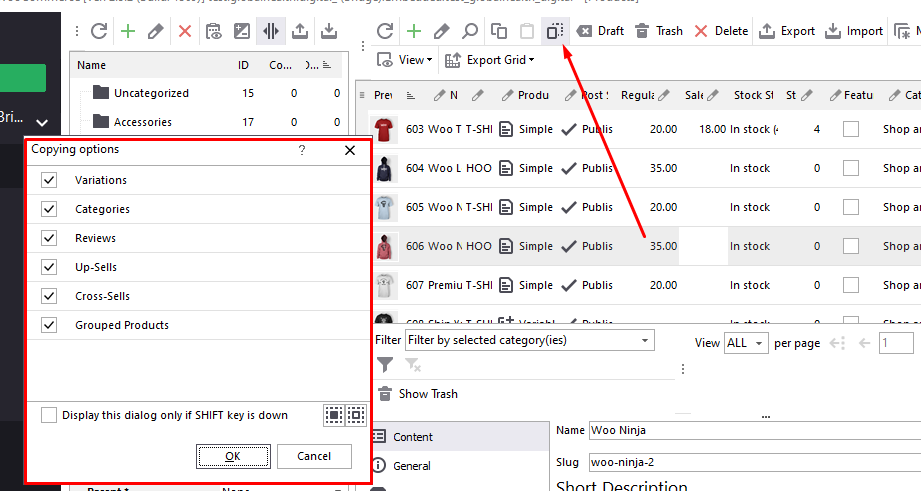The width and height of the screenshot is (921, 491).
Task: Click into the Name field Woo Ninja
Action: click(x=755, y=431)
